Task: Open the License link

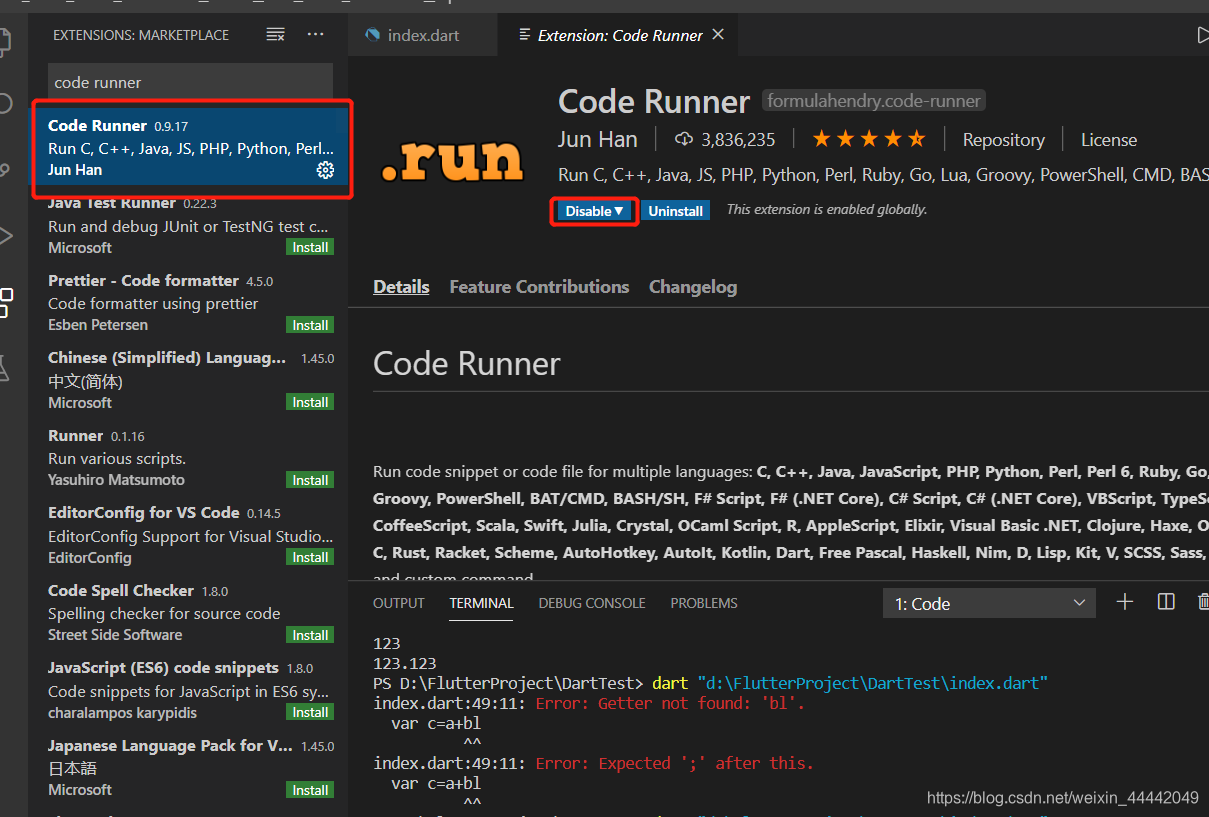Action: tap(1109, 140)
